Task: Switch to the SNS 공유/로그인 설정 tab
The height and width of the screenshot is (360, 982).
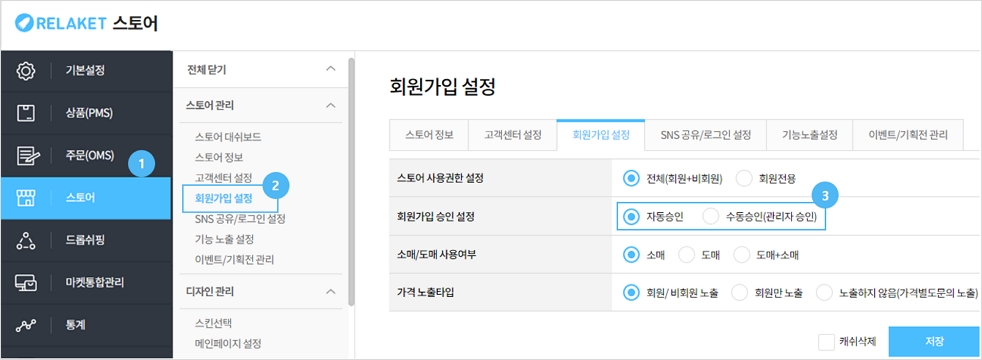Action: (705, 135)
